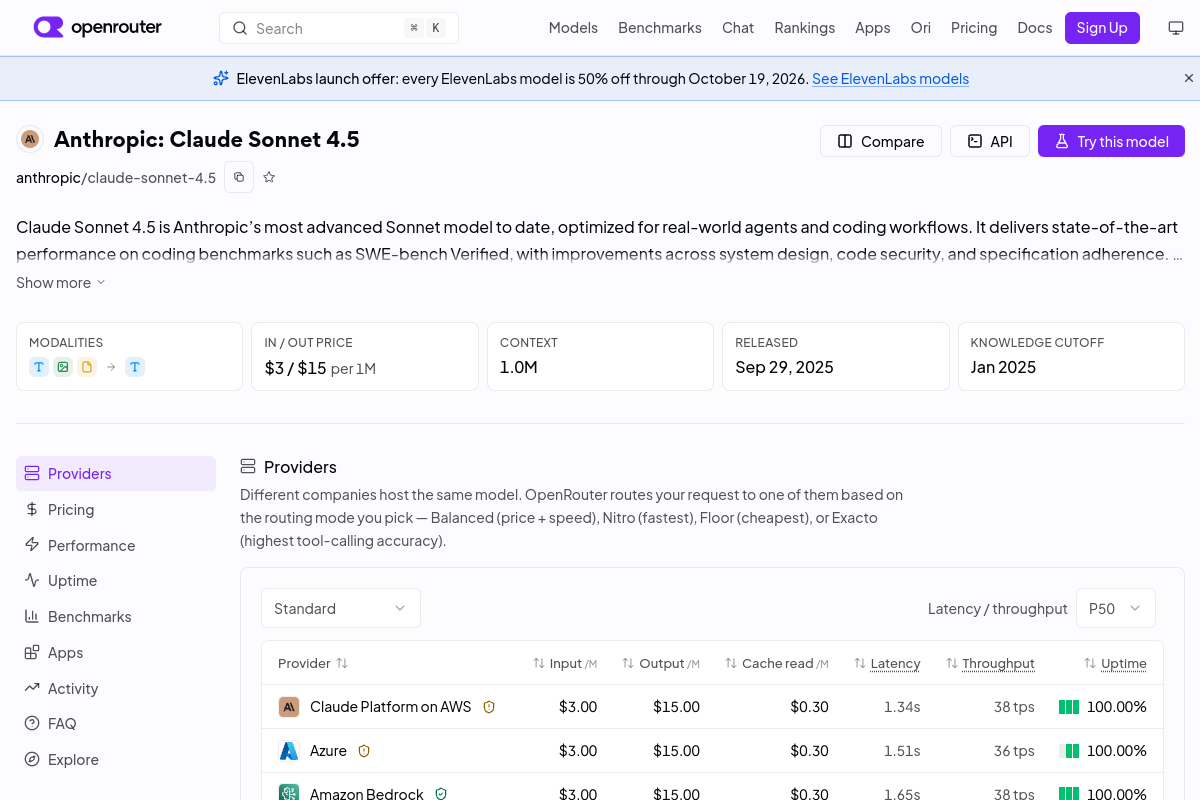Go to Benchmarks in the top navigation
This screenshot has width=1200, height=800.
click(660, 28)
